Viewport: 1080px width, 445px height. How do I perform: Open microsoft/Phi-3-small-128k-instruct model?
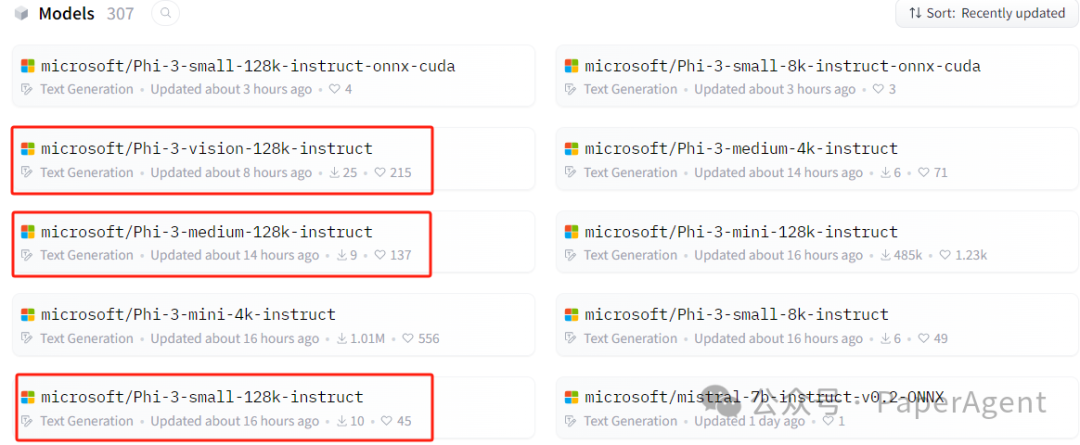(202, 398)
